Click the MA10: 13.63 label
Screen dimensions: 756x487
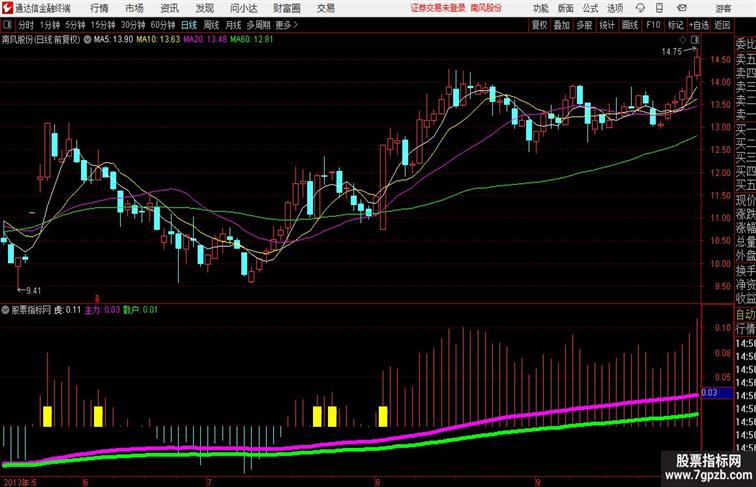point(158,40)
